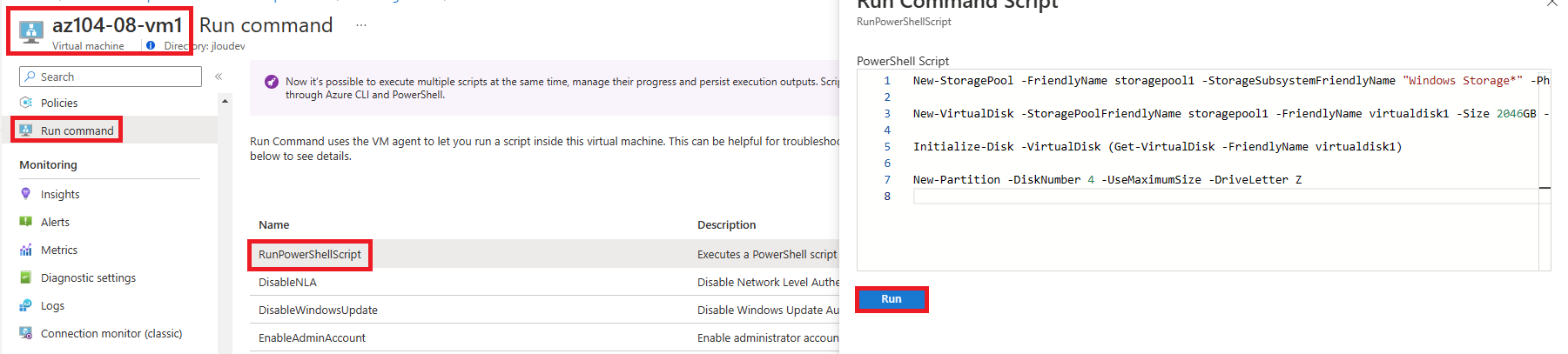
Task: Click the Insights lightbulb icon
Action: click(26, 194)
